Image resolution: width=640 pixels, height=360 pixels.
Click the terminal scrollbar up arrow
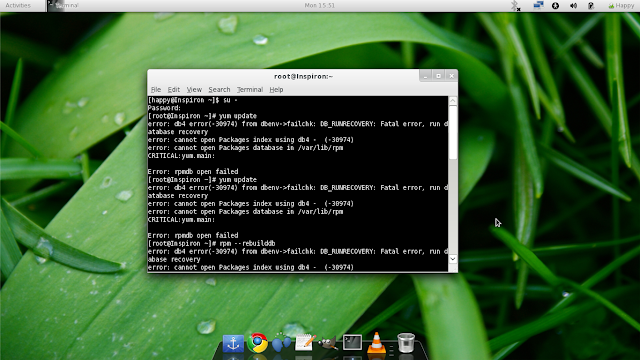pos(453,101)
